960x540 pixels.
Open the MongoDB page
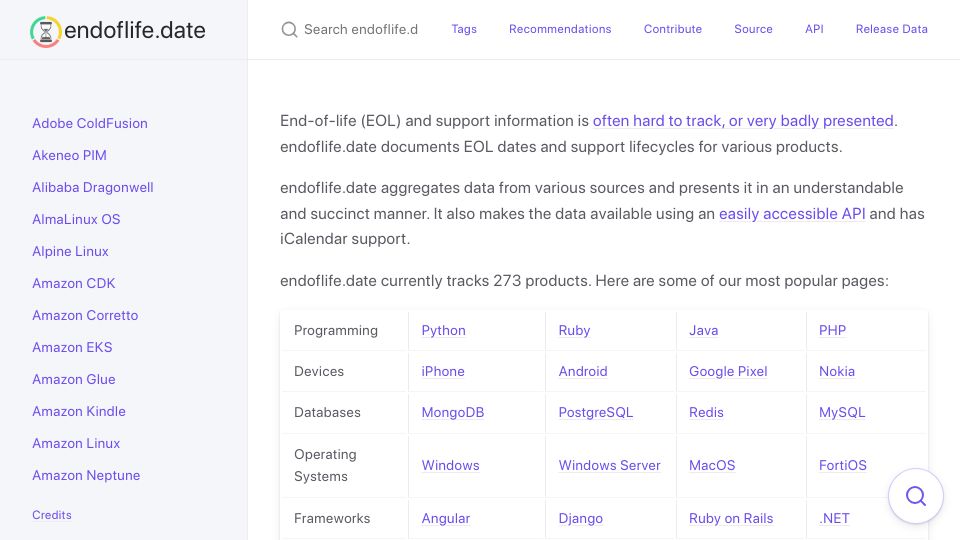point(452,412)
